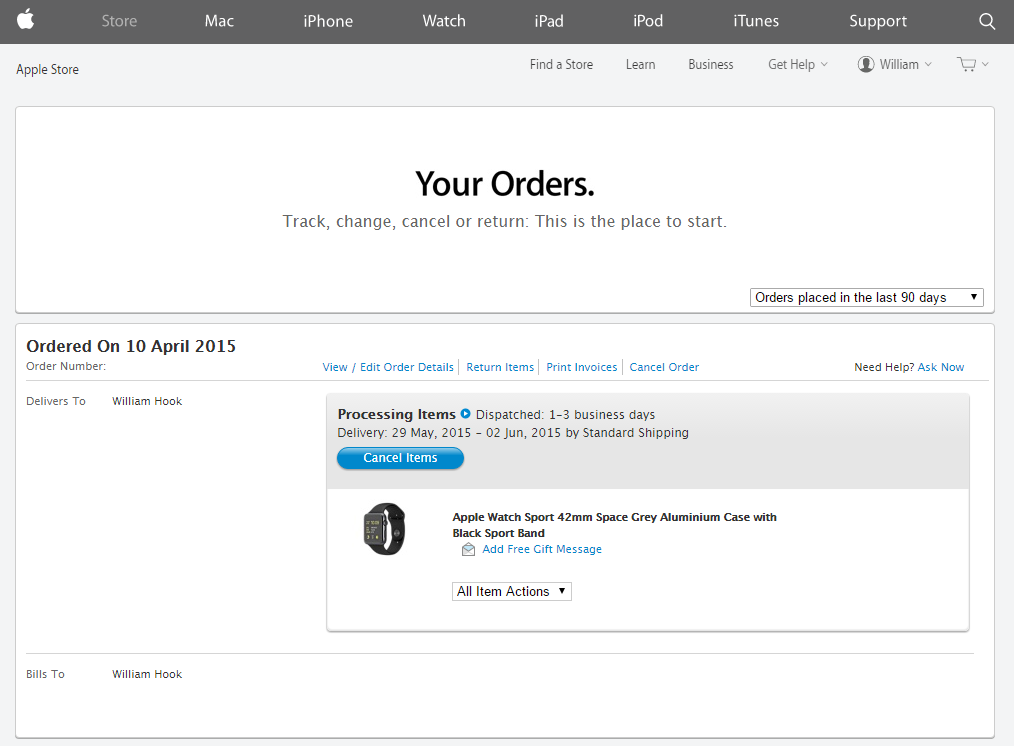Go to the iPhone section
1014x746 pixels.
(x=328, y=21)
